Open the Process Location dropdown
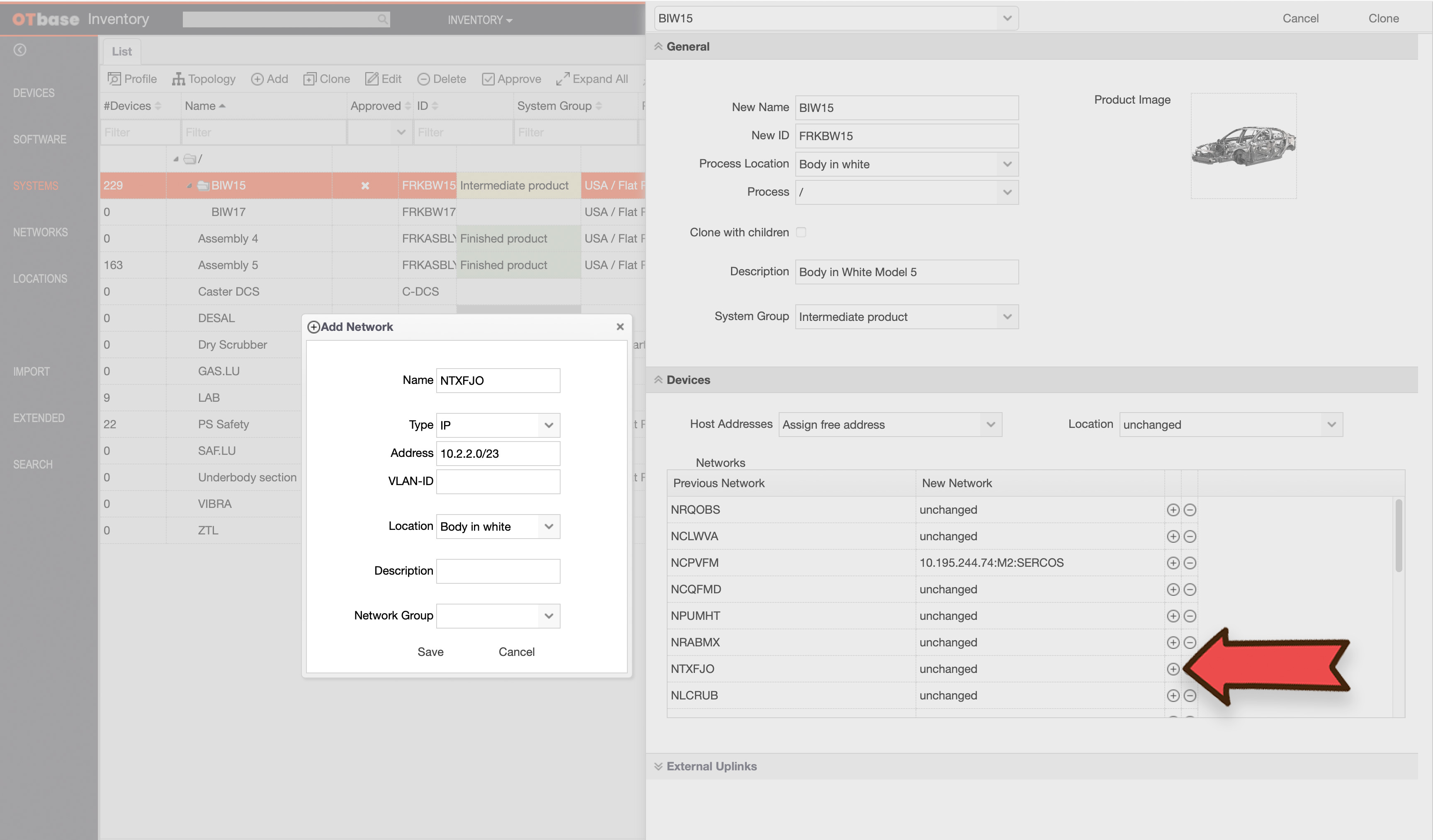The height and width of the screenshot is (840, 1433). [1006, 164]
